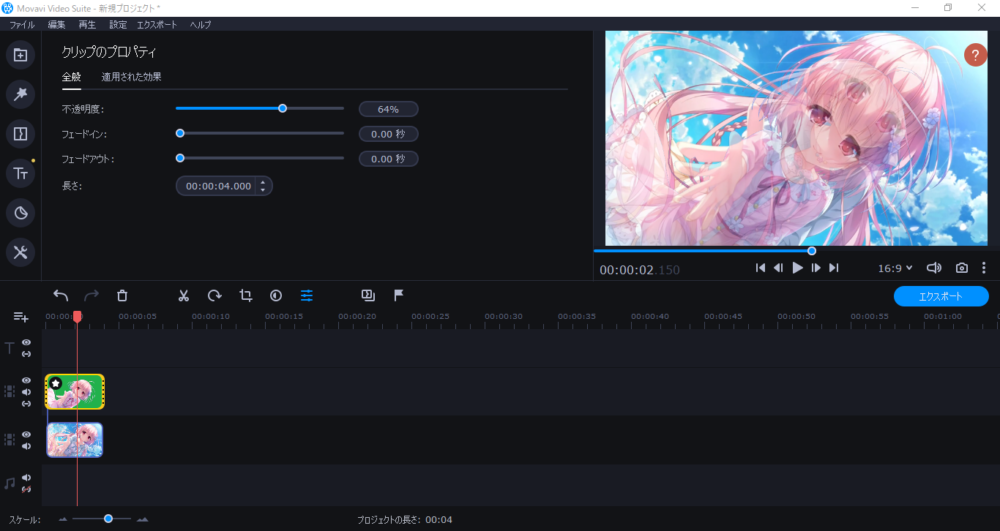The height and width of the screenshot is (531, 1000).
Task: Open the filters magic wand panel
Action: point(20,94)
